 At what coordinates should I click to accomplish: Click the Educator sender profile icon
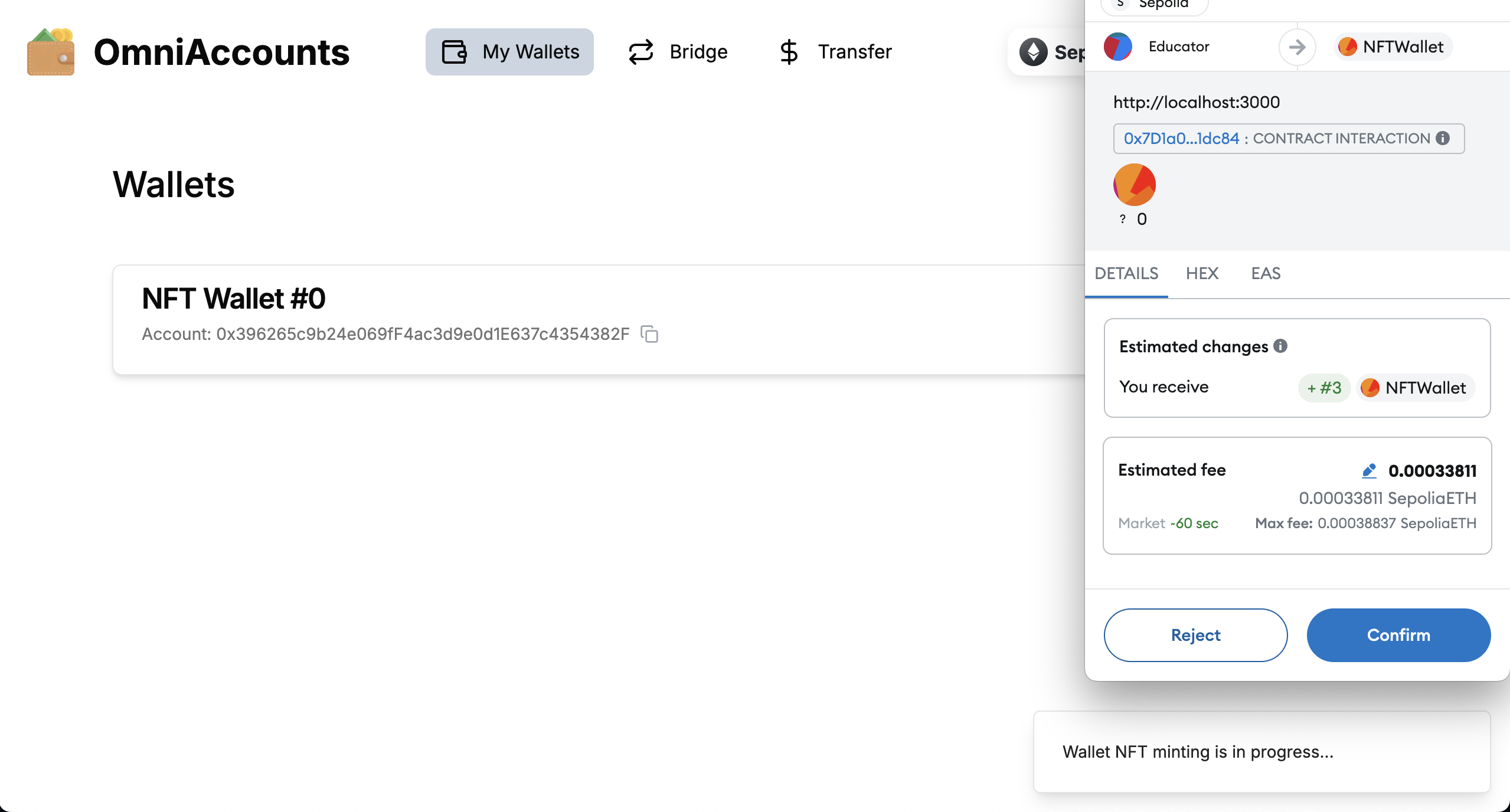tap(1116, 47)
